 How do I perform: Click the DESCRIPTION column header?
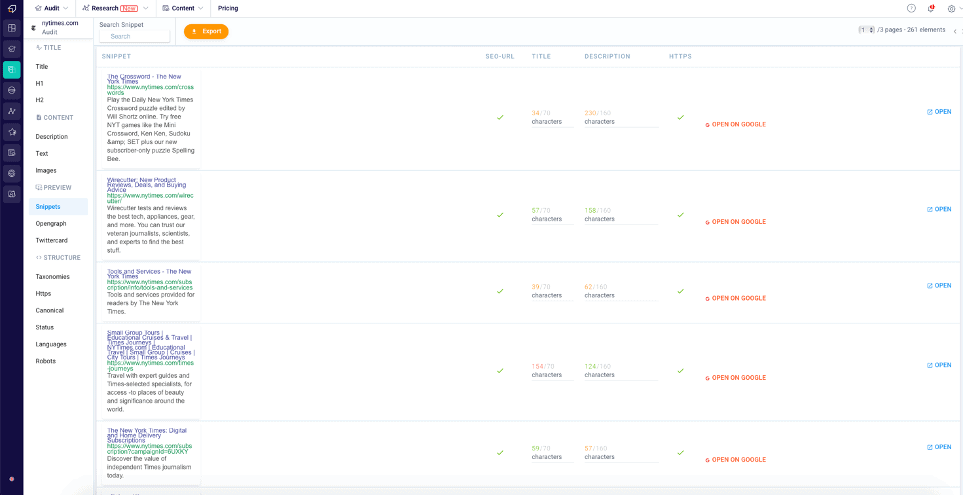[607, 57]
